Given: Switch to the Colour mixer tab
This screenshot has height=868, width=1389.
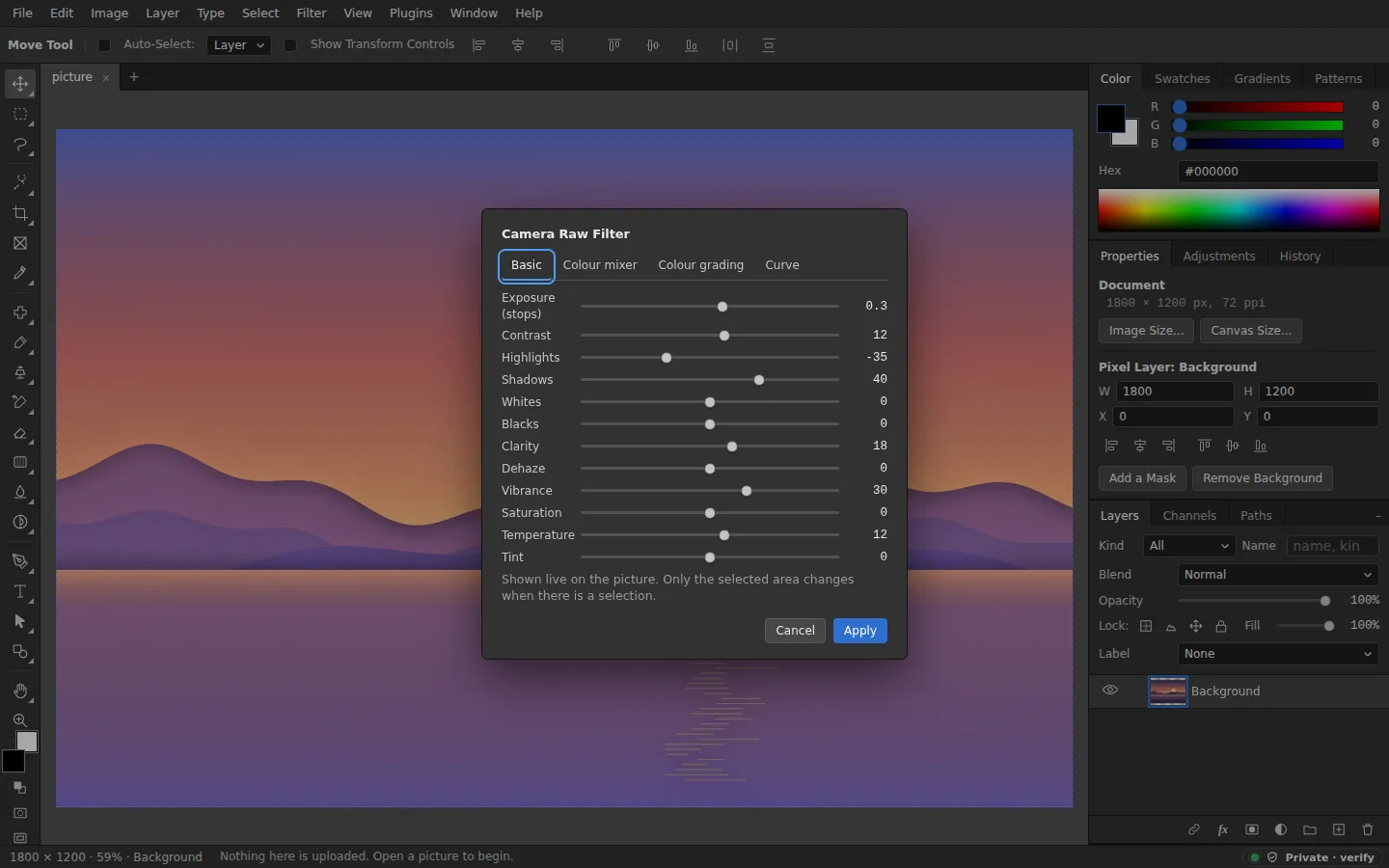Looking at the screenshot, I should [600, 265].
